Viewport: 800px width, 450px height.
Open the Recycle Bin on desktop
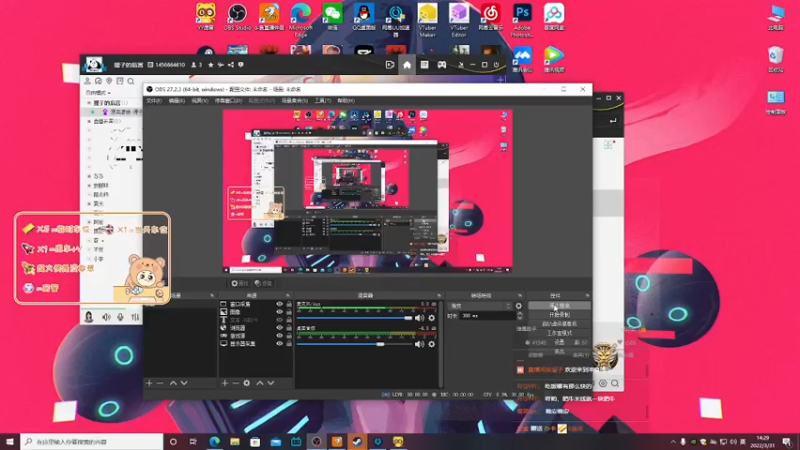776,59
